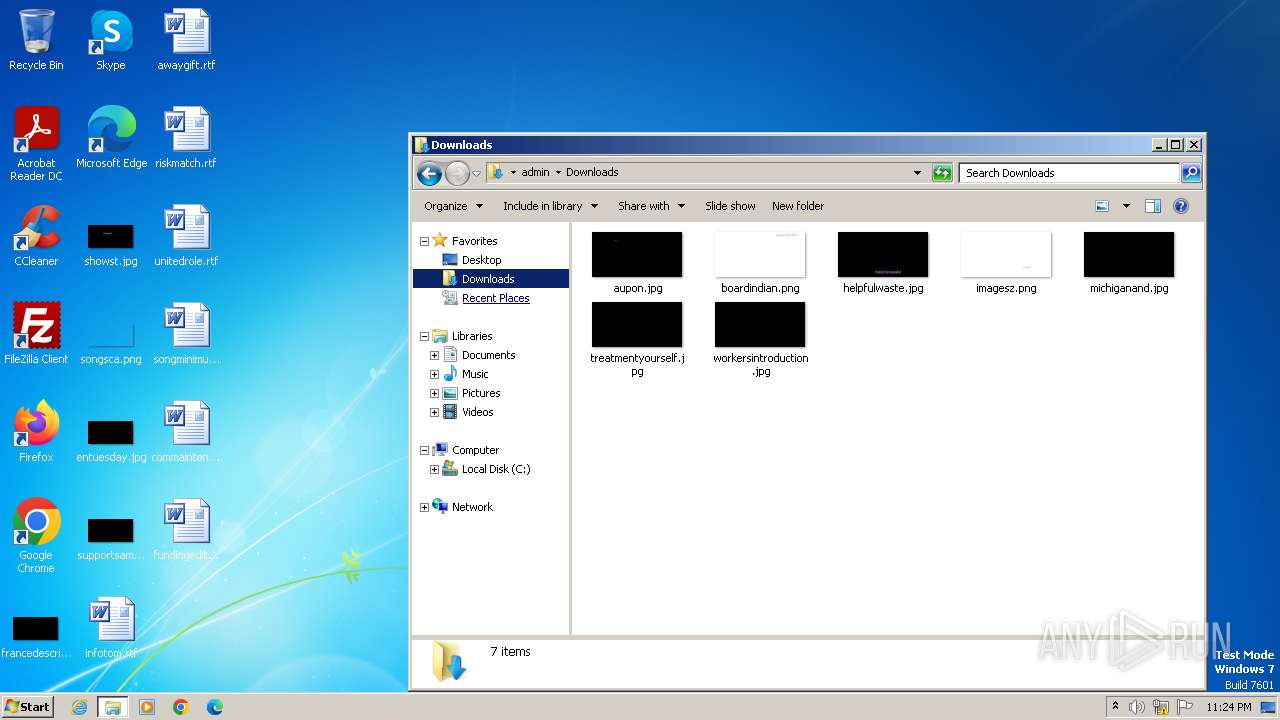
Task: Open Action Center flag tray icon
Action: click(x=1185, y=707)
